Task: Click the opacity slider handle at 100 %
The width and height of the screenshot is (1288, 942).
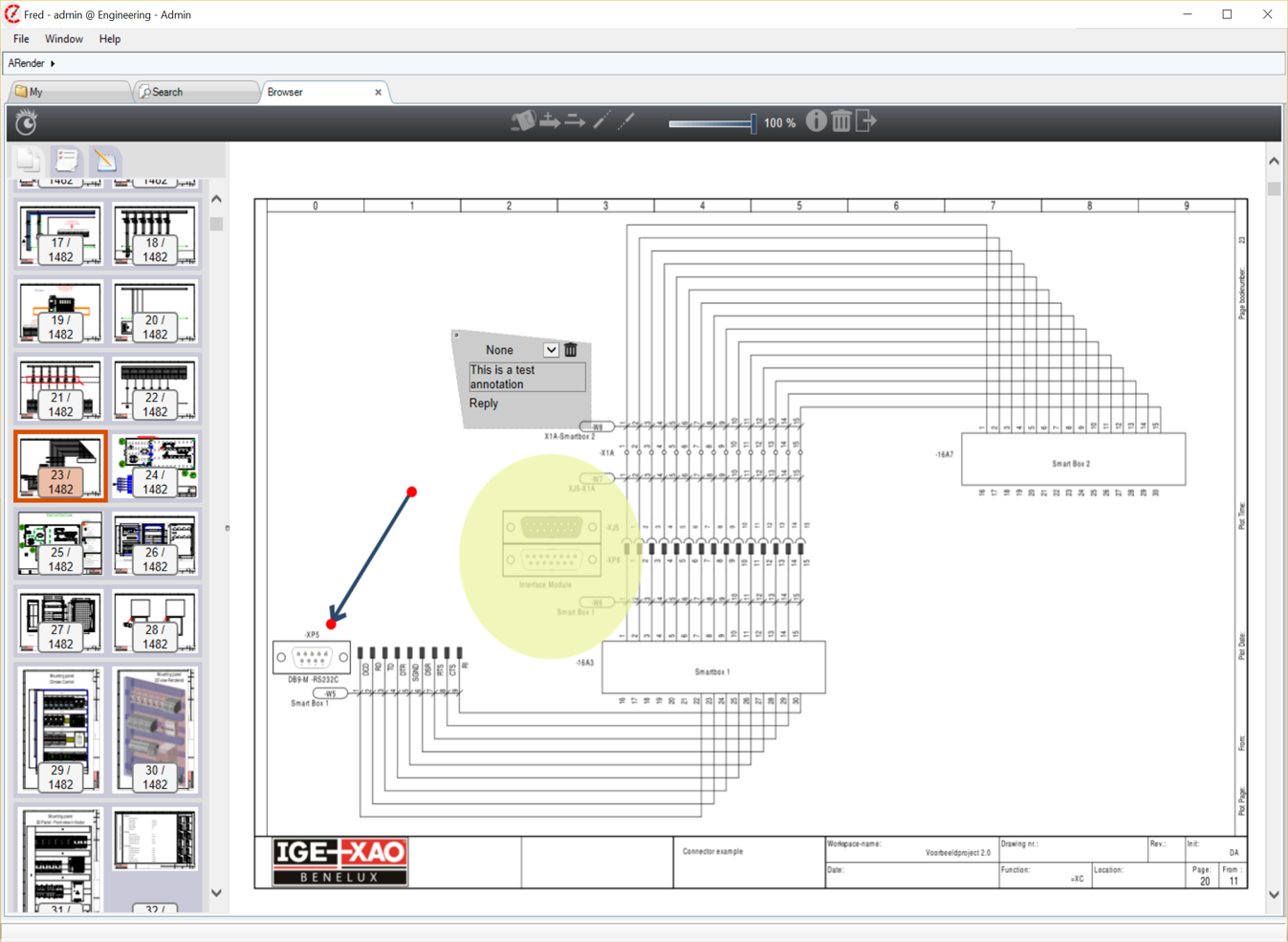Action: coord(753,122)
